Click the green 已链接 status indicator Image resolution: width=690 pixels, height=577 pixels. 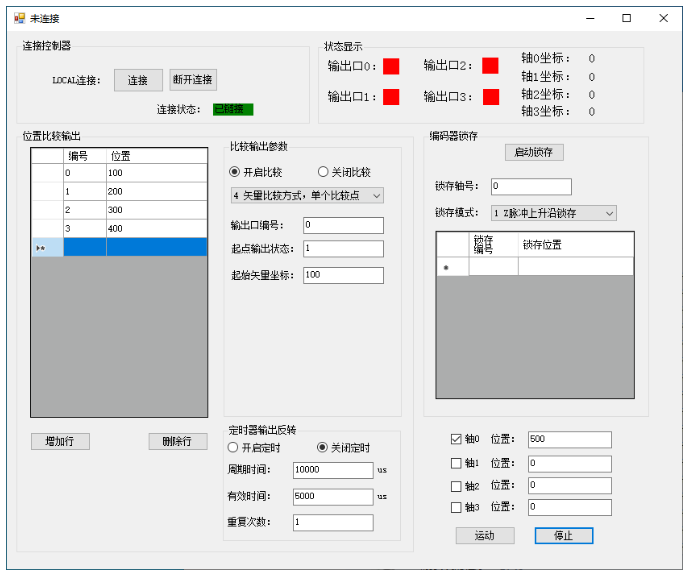233,109
